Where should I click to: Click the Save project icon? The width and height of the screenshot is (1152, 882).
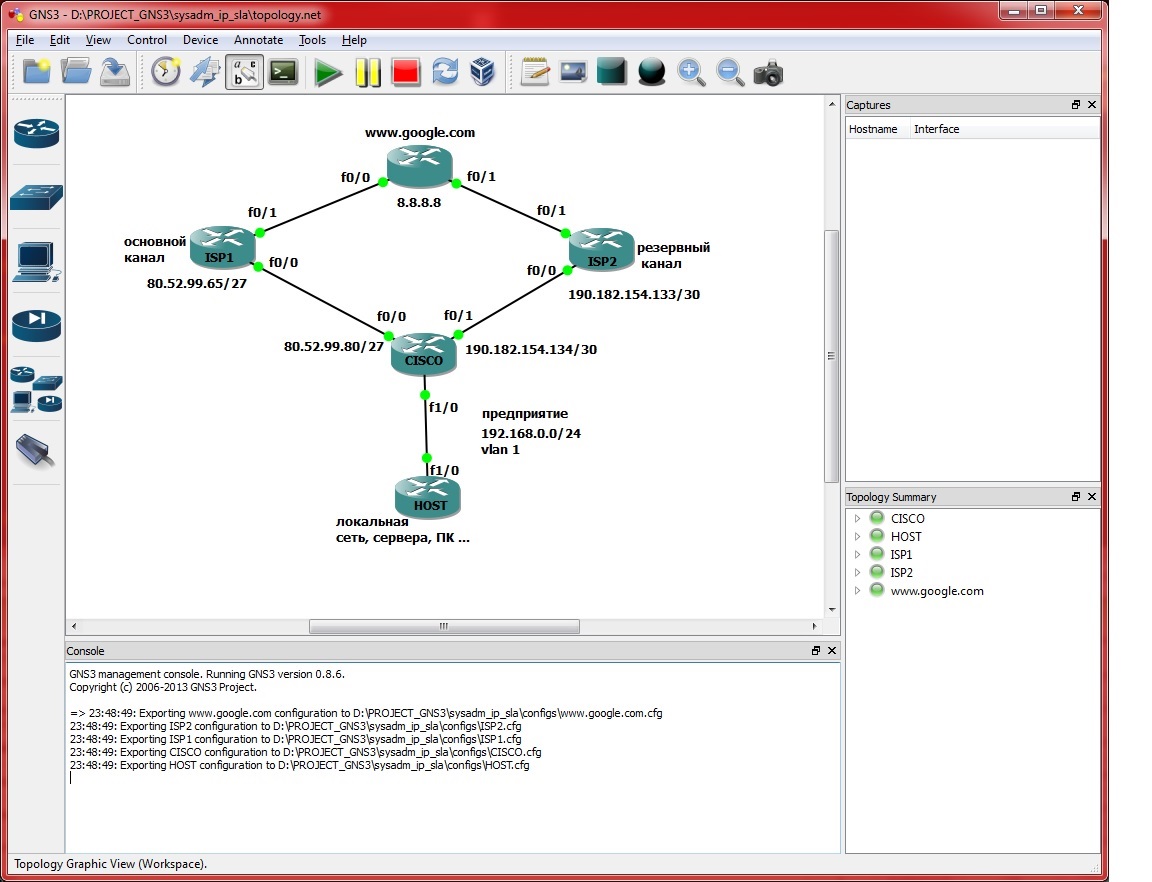tap(115, 72)
